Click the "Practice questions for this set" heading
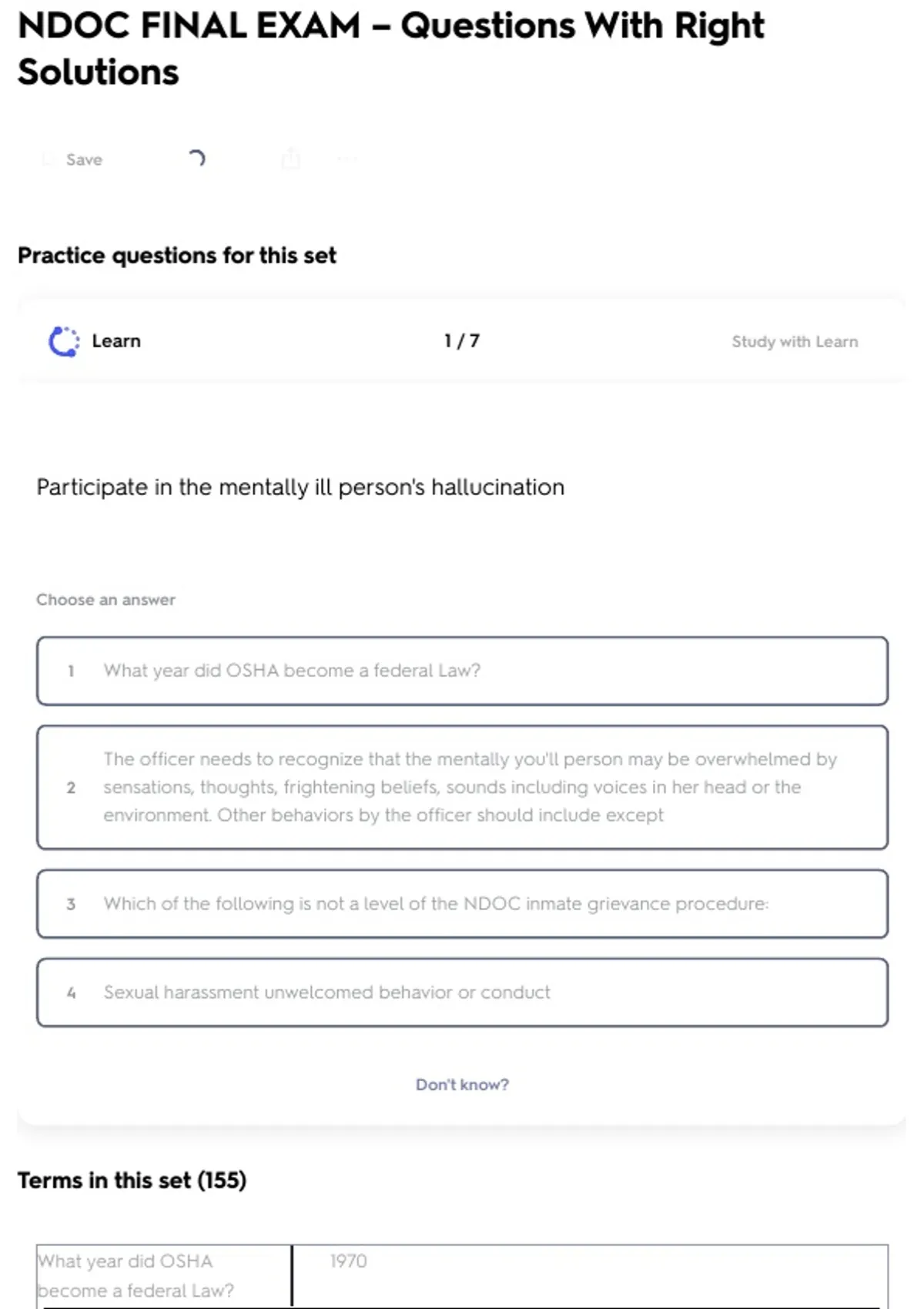This screenshot has width=924, height=1309. [x=177, y=256]
